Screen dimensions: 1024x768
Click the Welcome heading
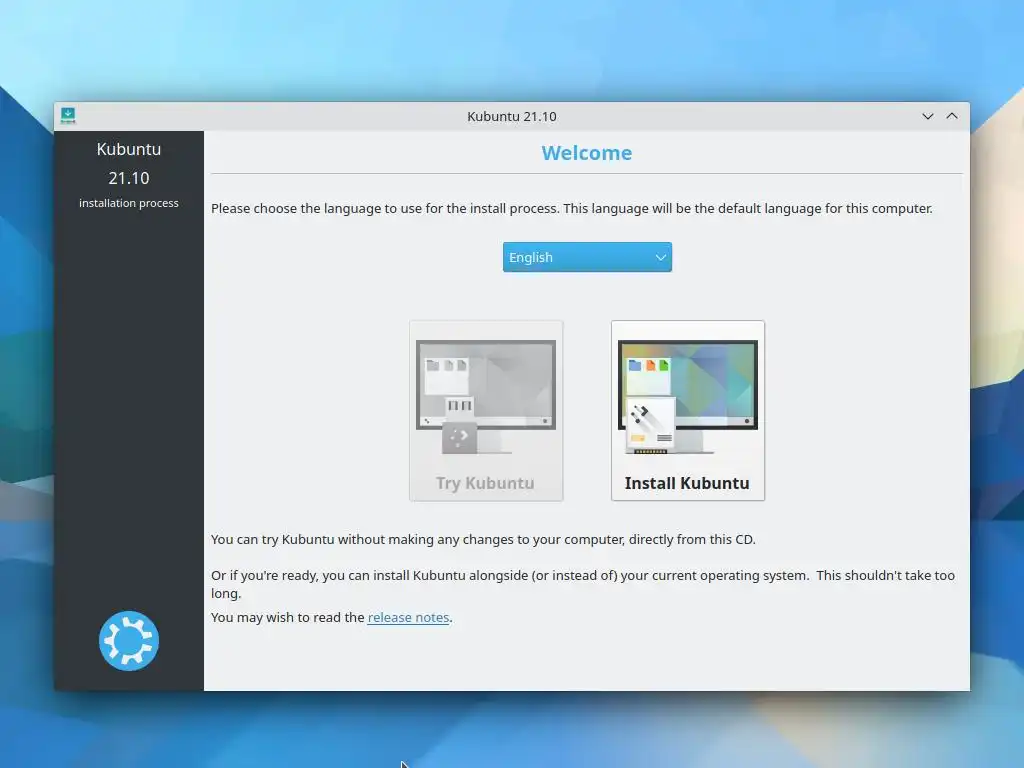click(586, 153)
